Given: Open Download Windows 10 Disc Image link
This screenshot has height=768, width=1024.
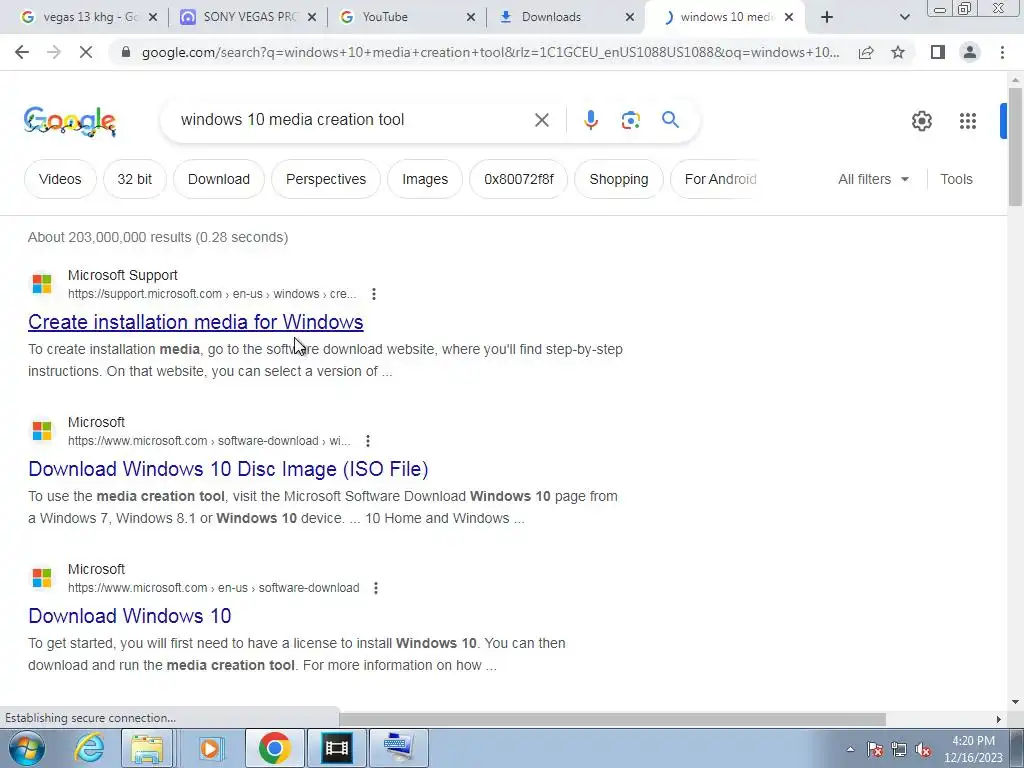Looking at the screenshot, I should tap(229, 469).
